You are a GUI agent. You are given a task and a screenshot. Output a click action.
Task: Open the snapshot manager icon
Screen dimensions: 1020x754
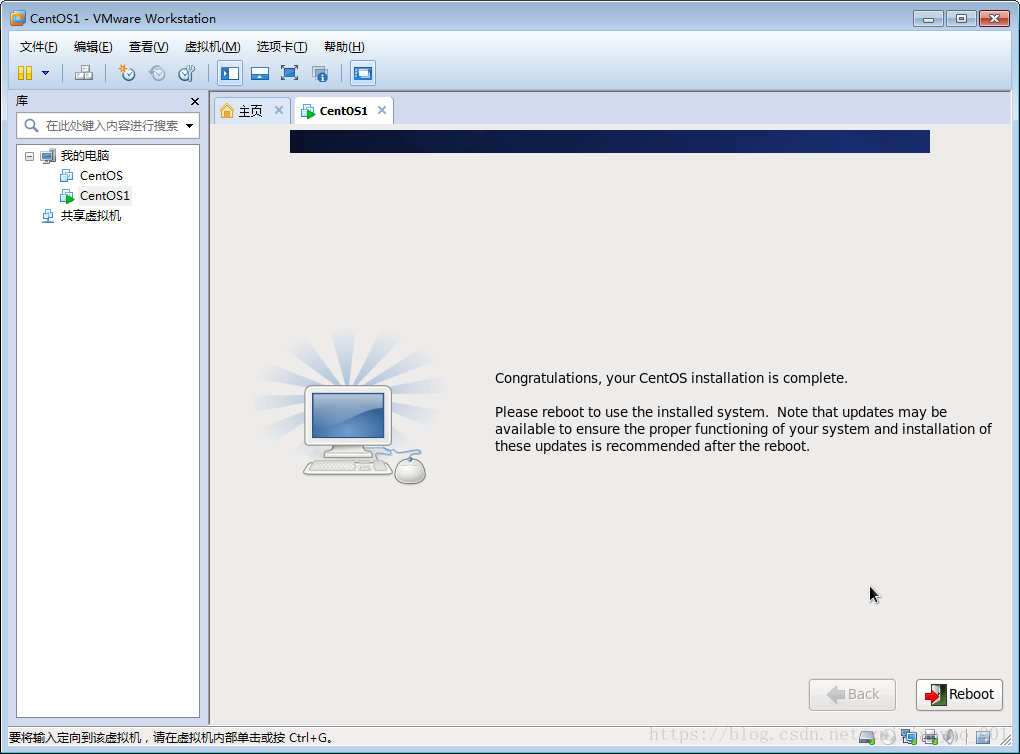point(187,73)
